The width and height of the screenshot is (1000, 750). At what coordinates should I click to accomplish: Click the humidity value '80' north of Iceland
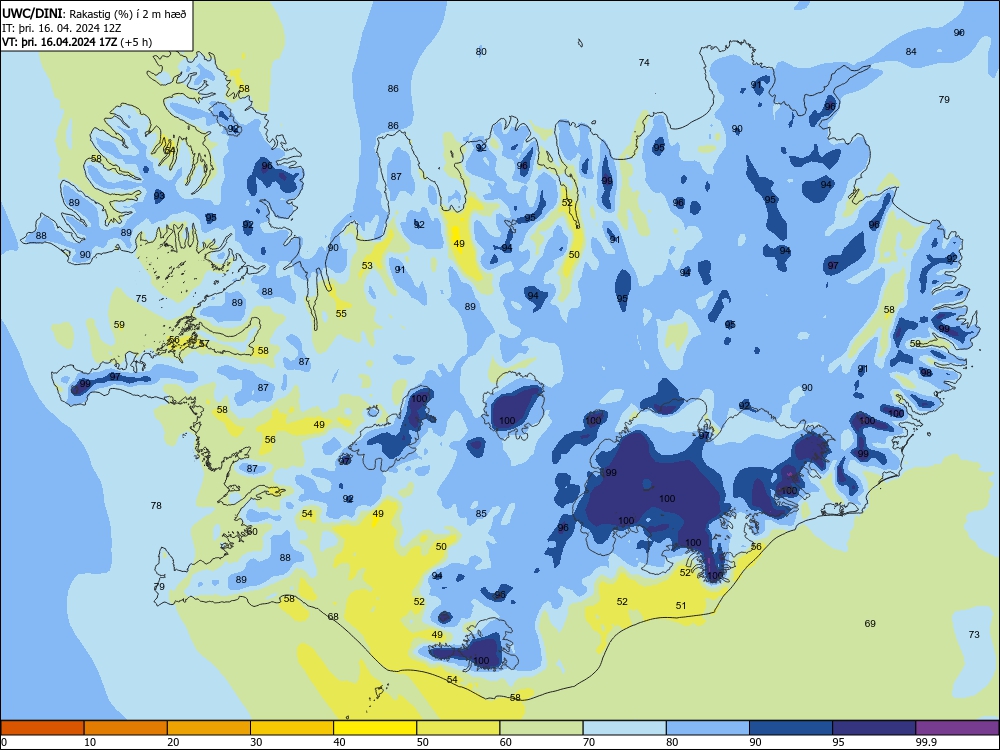(481, 52)
